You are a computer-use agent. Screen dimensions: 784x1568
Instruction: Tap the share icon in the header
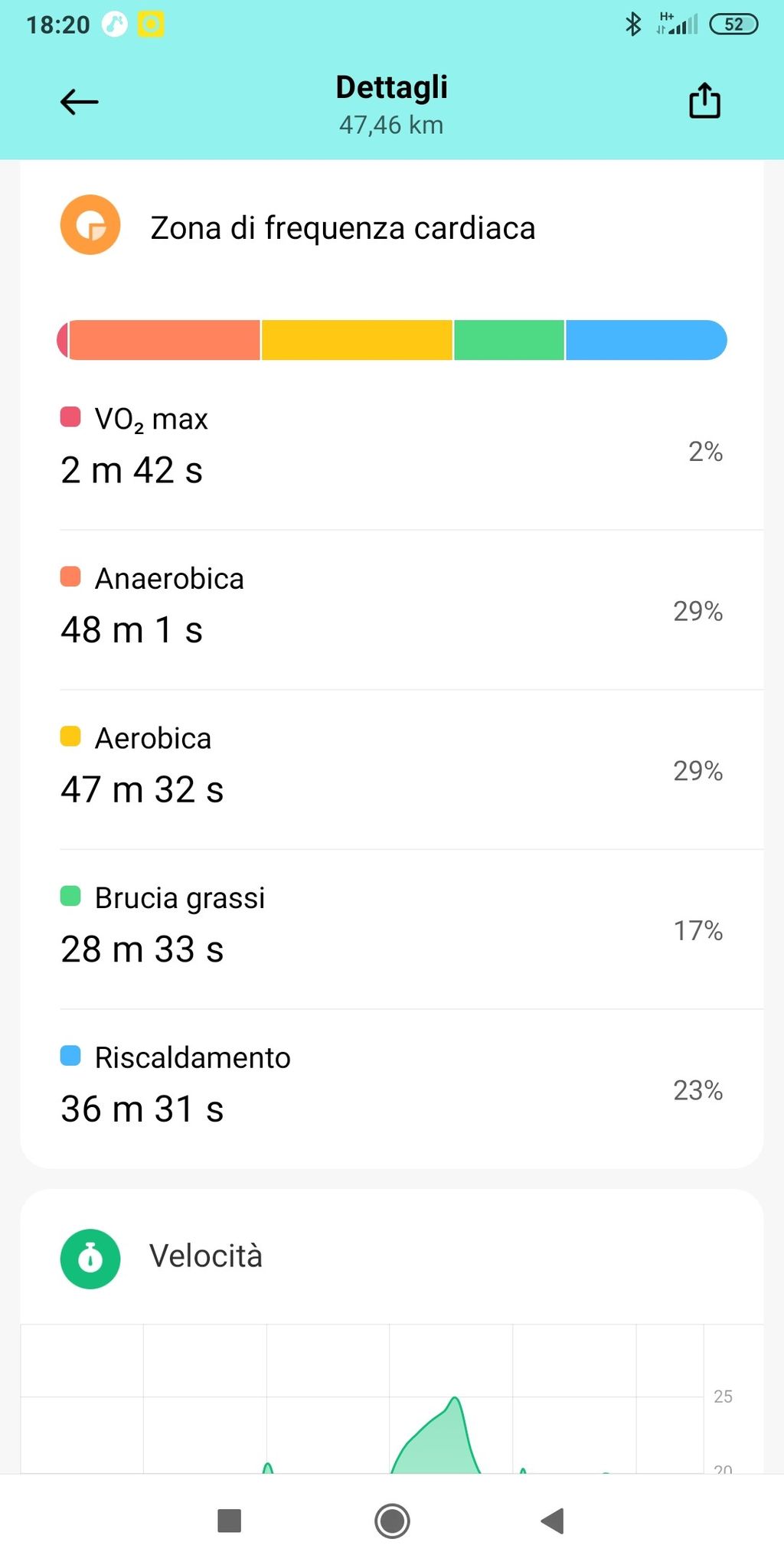704,100
